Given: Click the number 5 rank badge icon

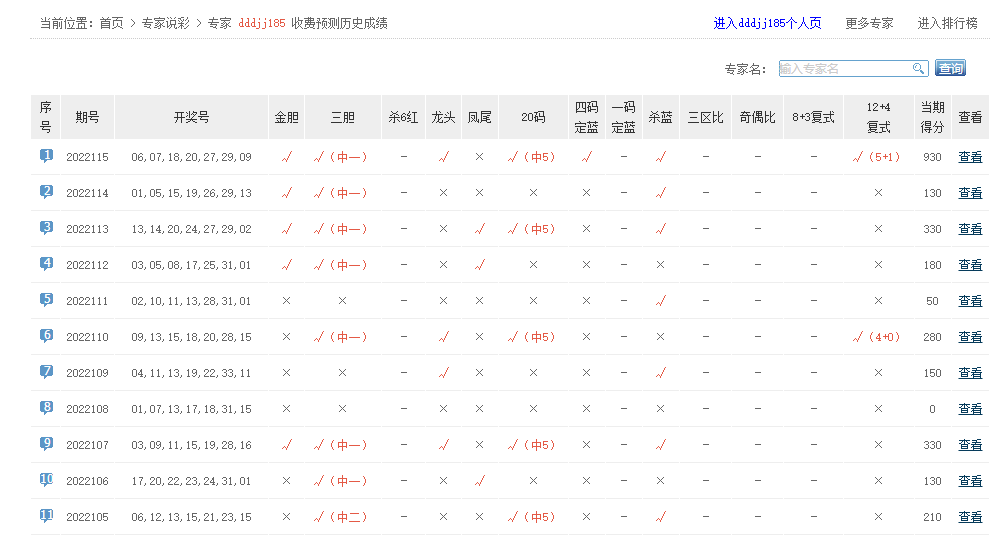Looking at the screenshot, I should click(46, 300).
